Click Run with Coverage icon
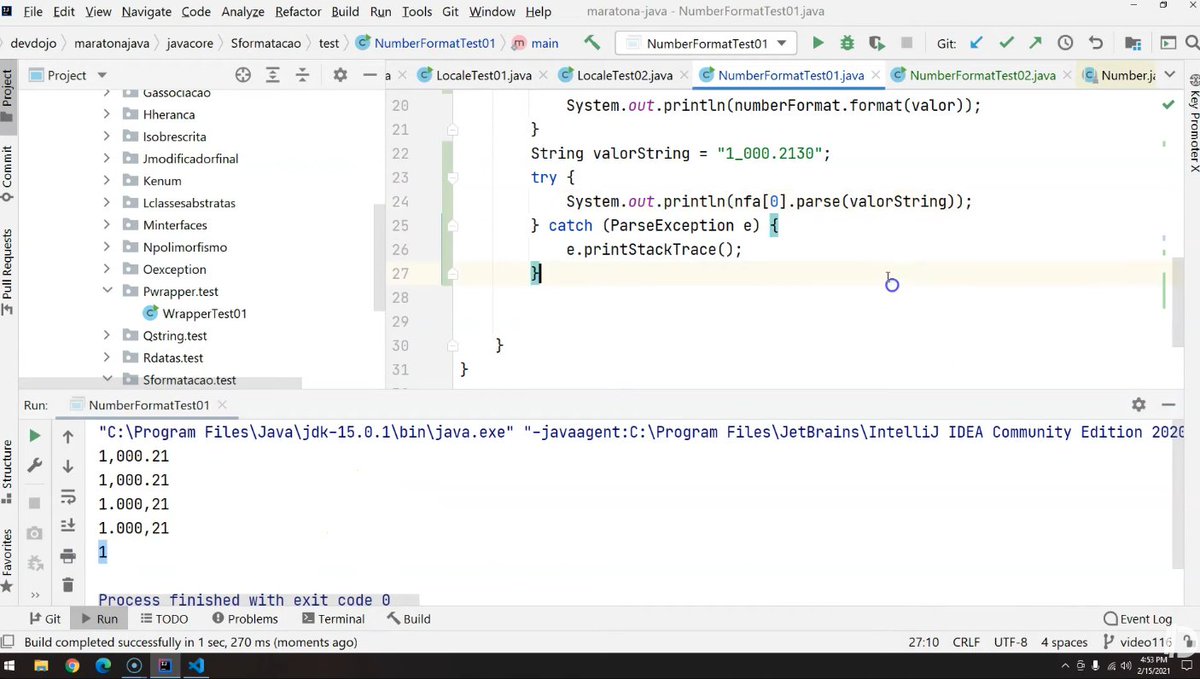This screenshot has height=679, width=1200. (x=877, y=43)
